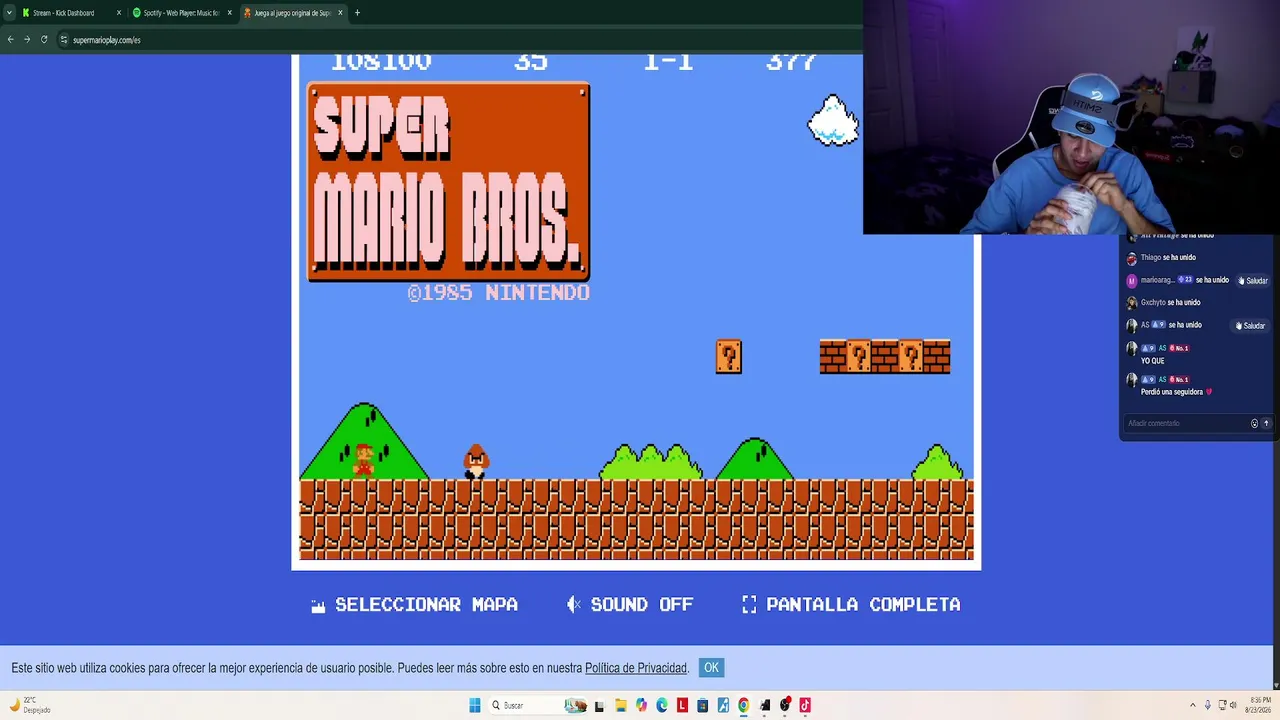Image resolution: width=1280 pixels, height=720 pixels.
Task: Open the Seleccionar Mapa option
Action: (x=415, y=605)
